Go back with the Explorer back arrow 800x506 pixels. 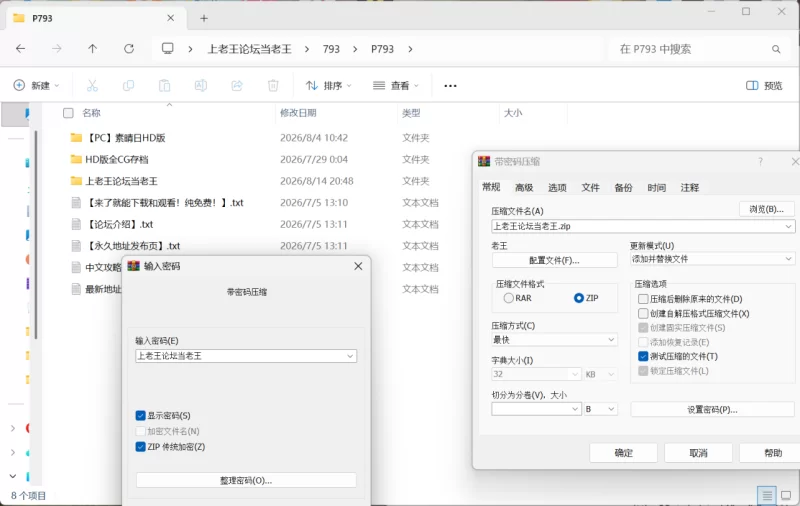[x=20, y=49]
